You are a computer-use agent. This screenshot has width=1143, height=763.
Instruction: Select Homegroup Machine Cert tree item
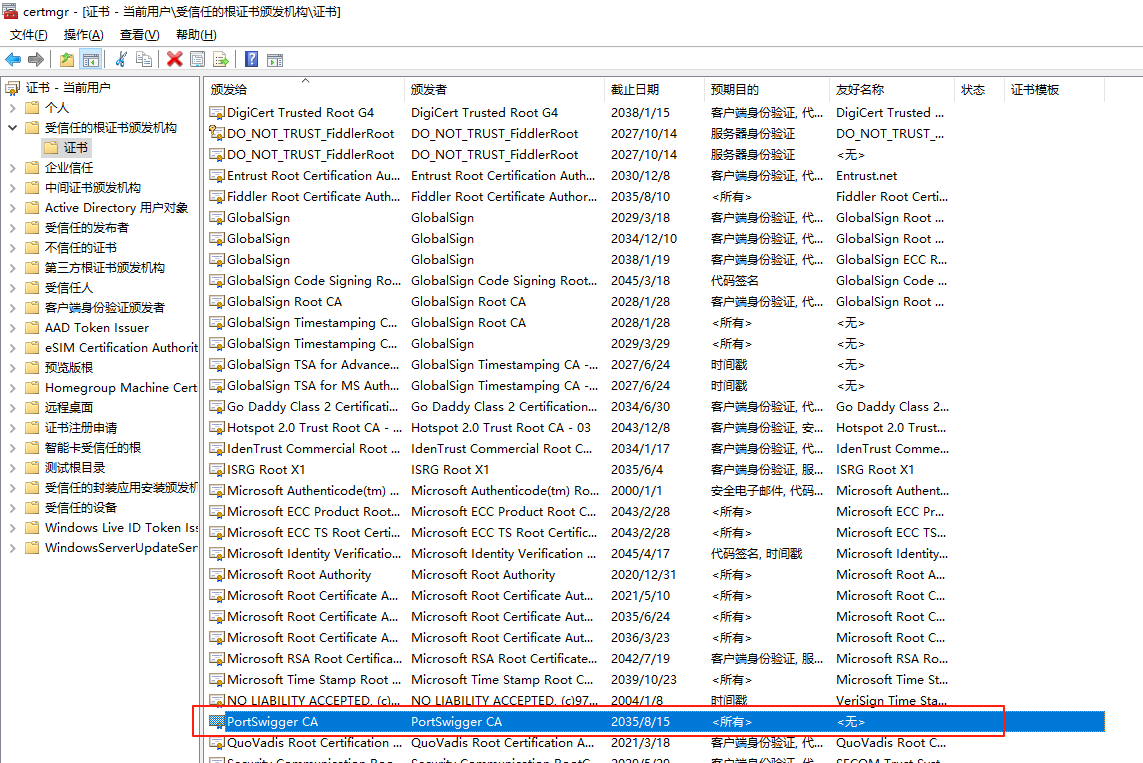pos(121,388)
